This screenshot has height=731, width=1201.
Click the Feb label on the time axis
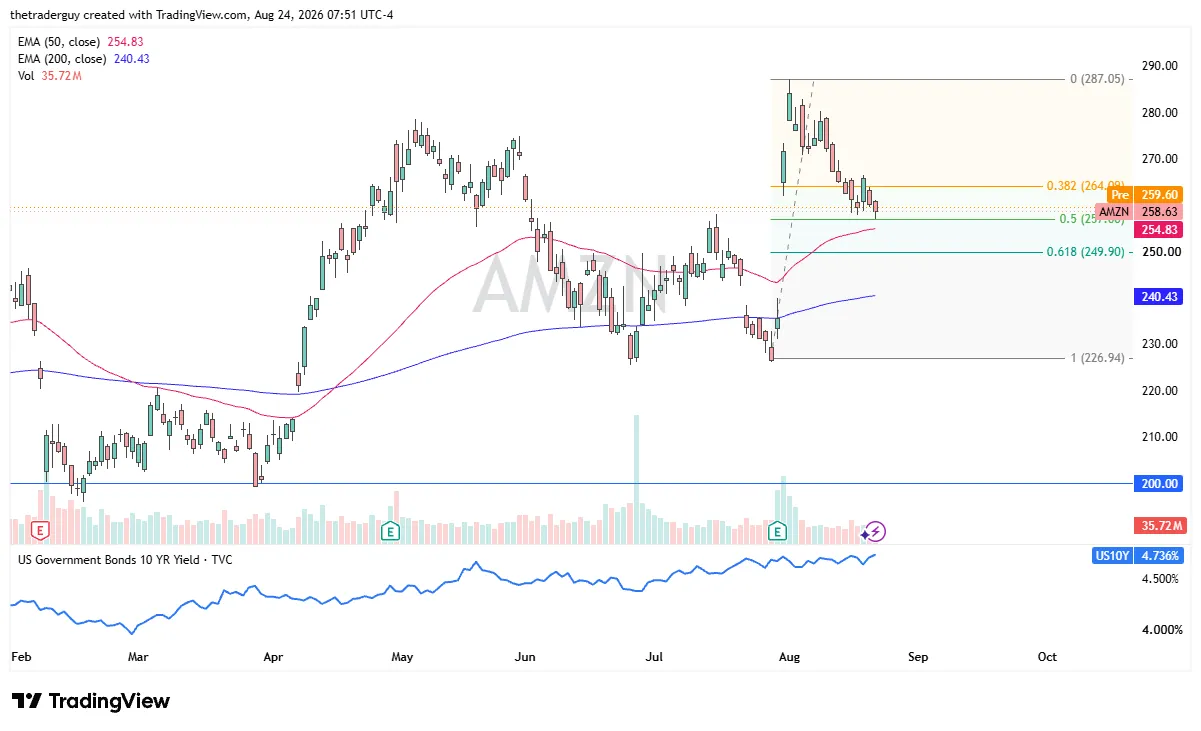pyautogui.click(x=21, y=657)
